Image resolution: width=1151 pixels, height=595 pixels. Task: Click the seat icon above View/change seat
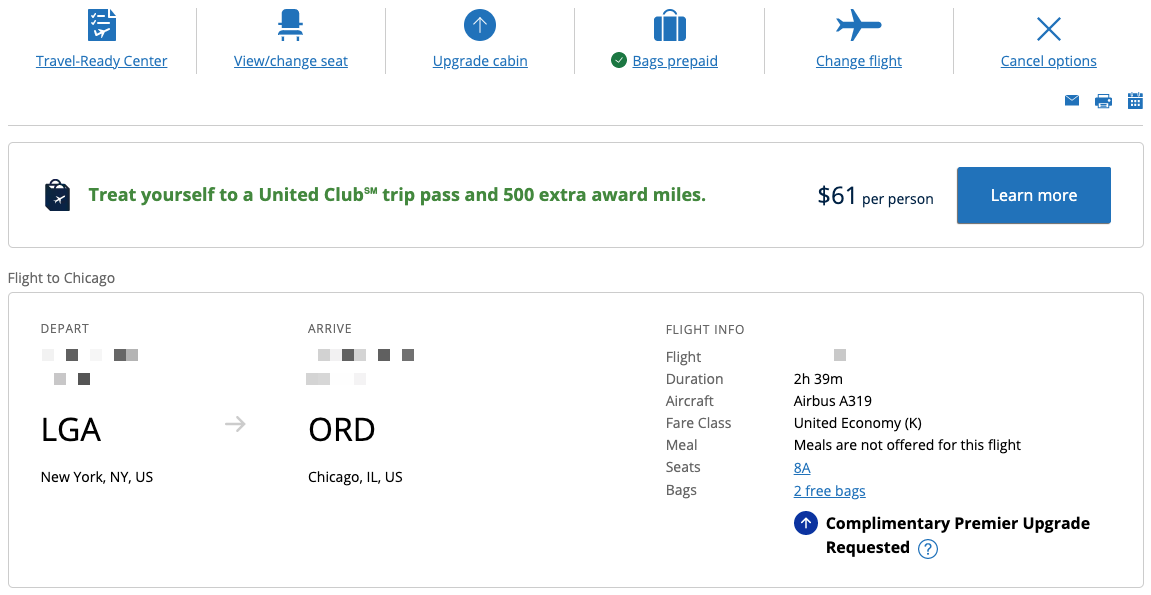(291, 25)
